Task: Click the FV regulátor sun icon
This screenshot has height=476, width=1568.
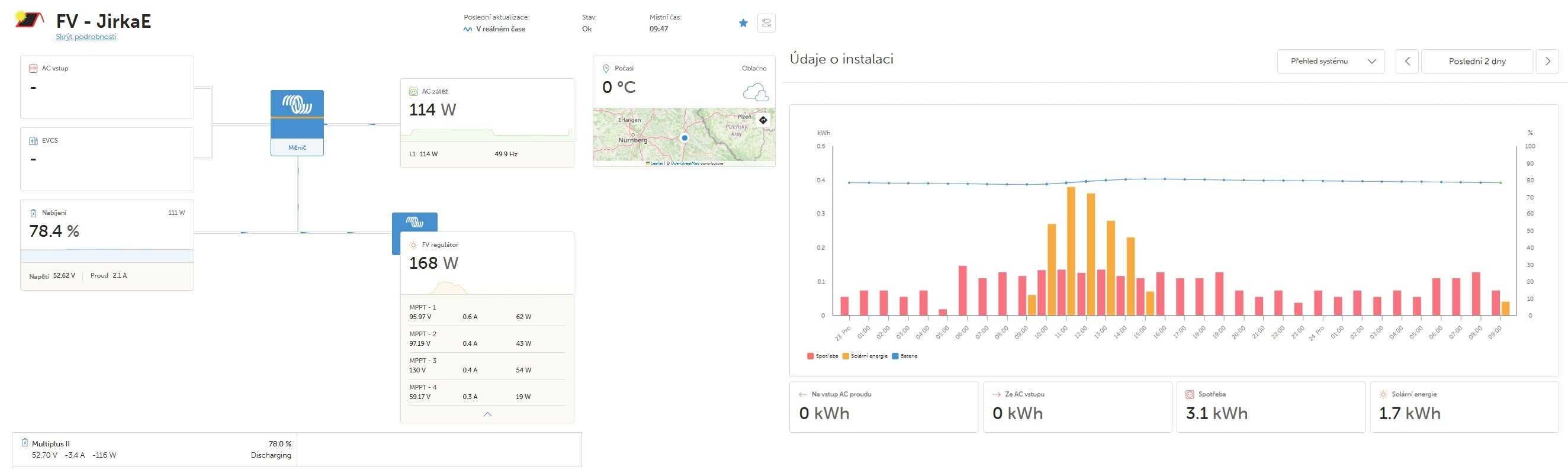Action: pyautogui.click(x=413, y=245)
